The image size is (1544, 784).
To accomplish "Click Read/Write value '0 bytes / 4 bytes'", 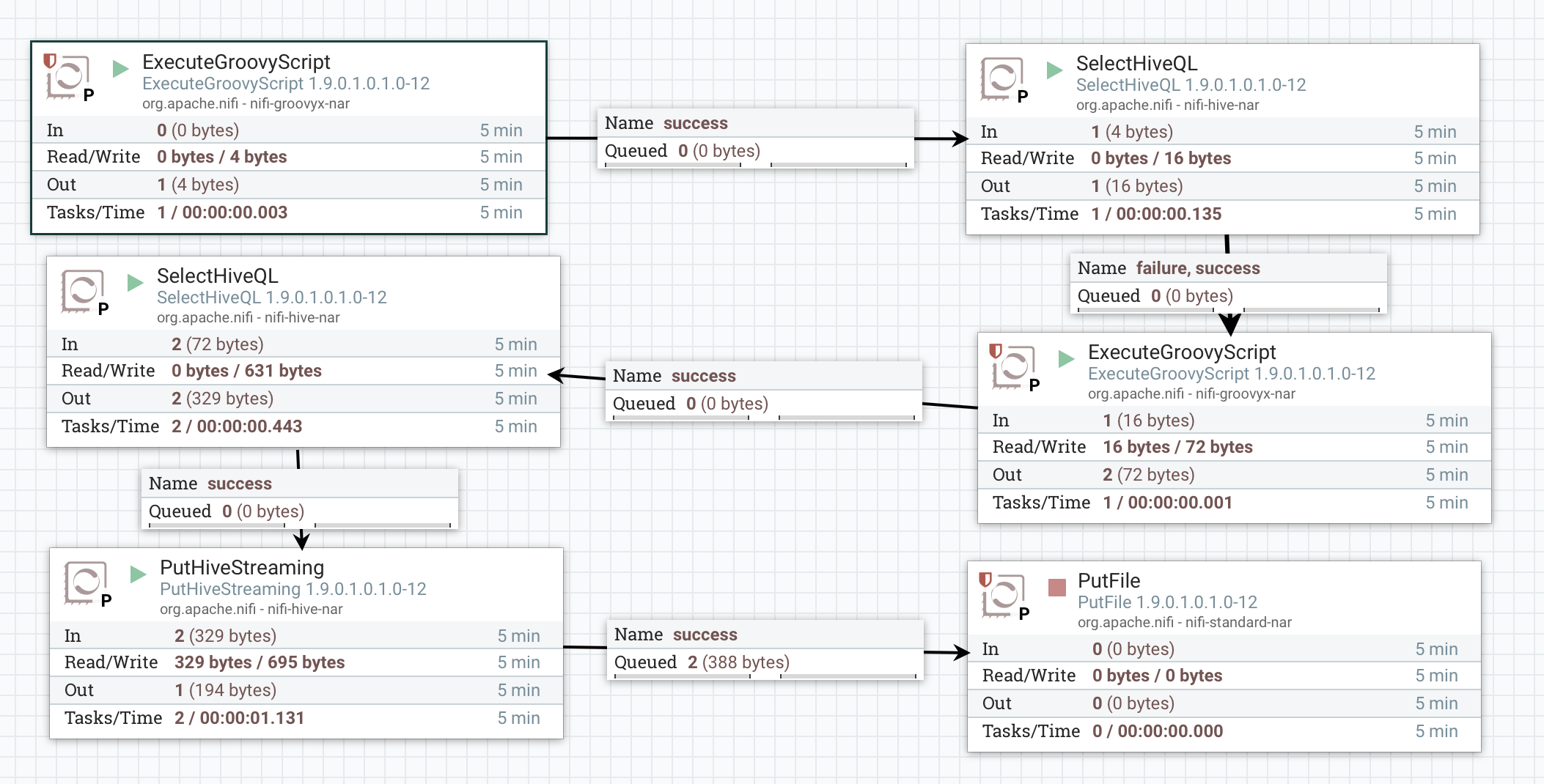I will click(x=221, y=157).
